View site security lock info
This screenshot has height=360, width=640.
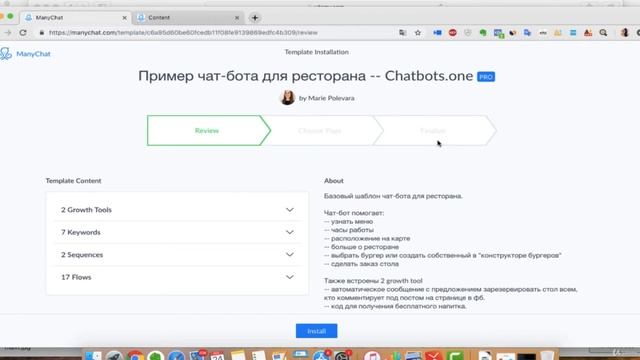42,33
